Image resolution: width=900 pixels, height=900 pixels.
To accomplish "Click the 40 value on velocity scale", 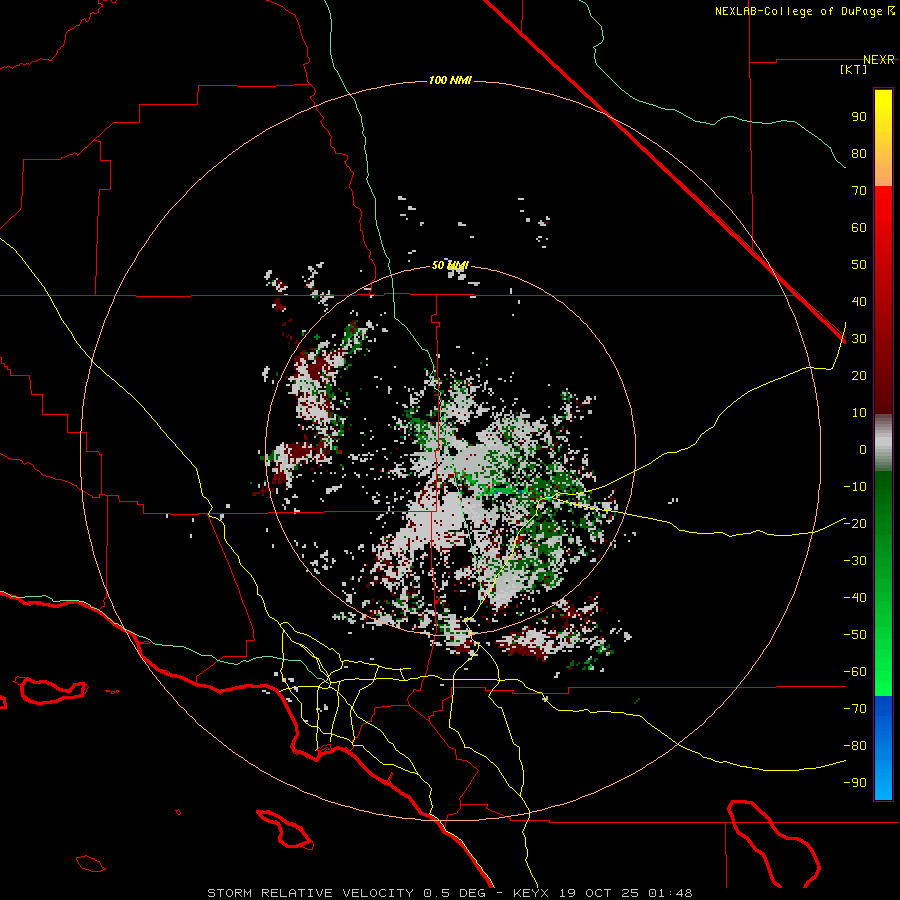I will click(859, 302).
